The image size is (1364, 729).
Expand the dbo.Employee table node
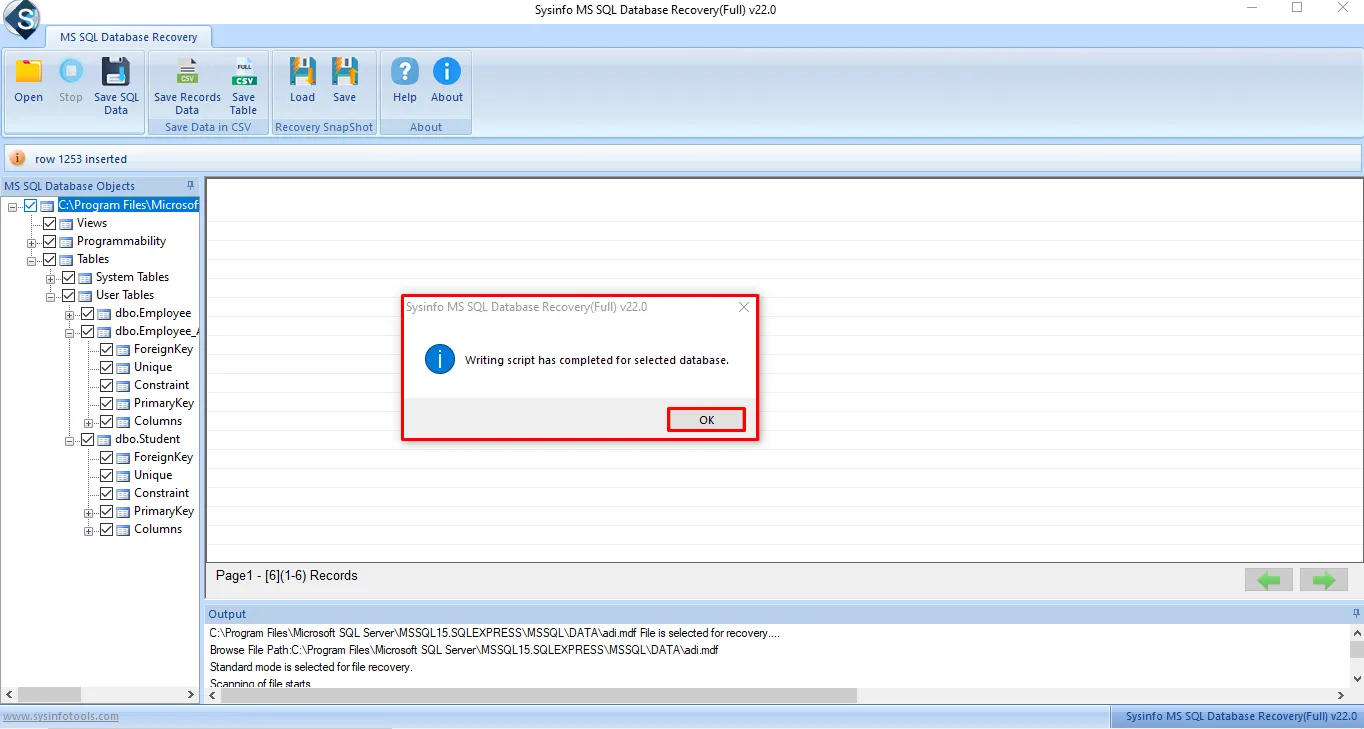(69, 314)
